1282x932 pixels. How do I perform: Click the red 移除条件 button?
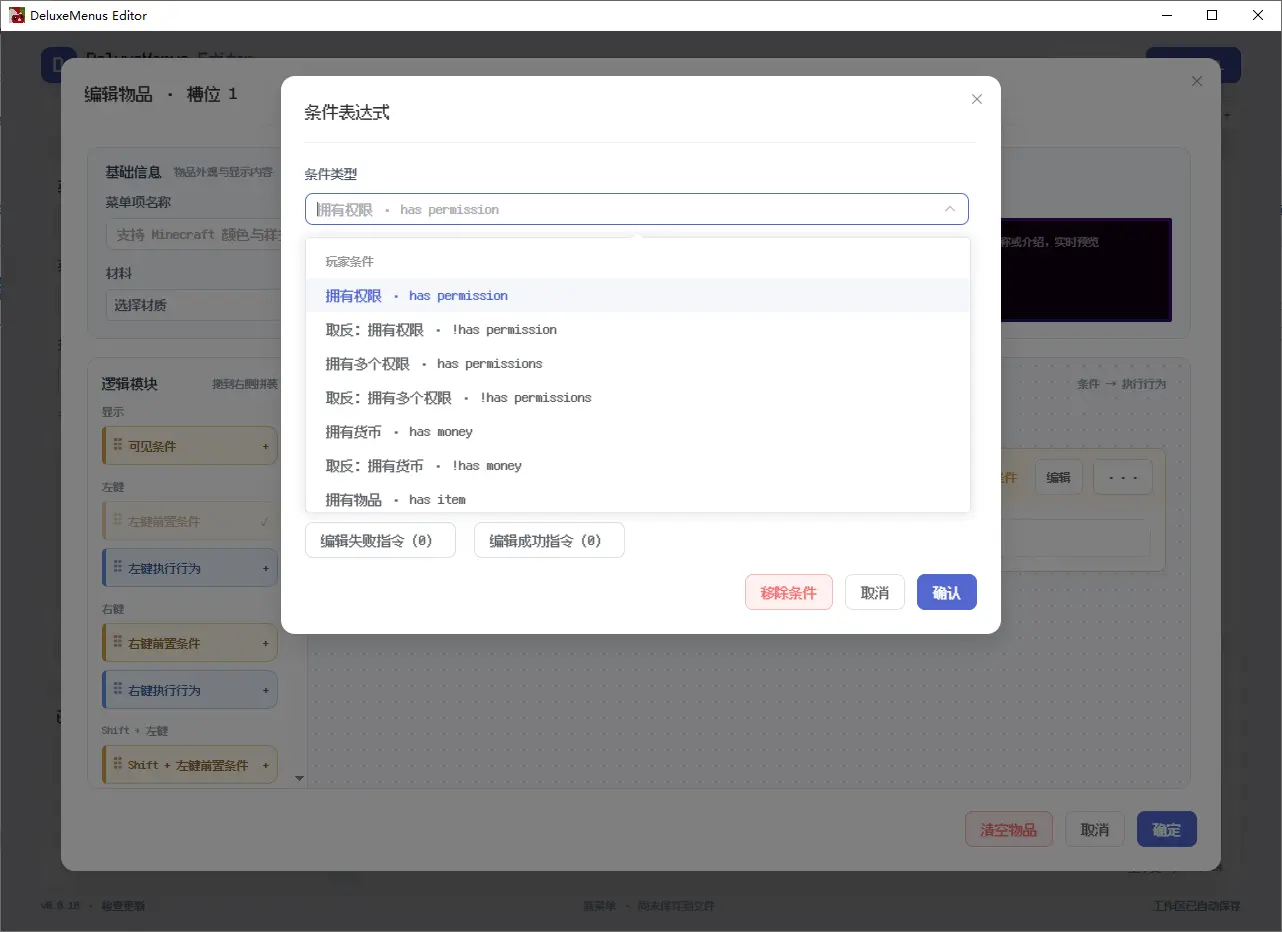coord(789,592)
